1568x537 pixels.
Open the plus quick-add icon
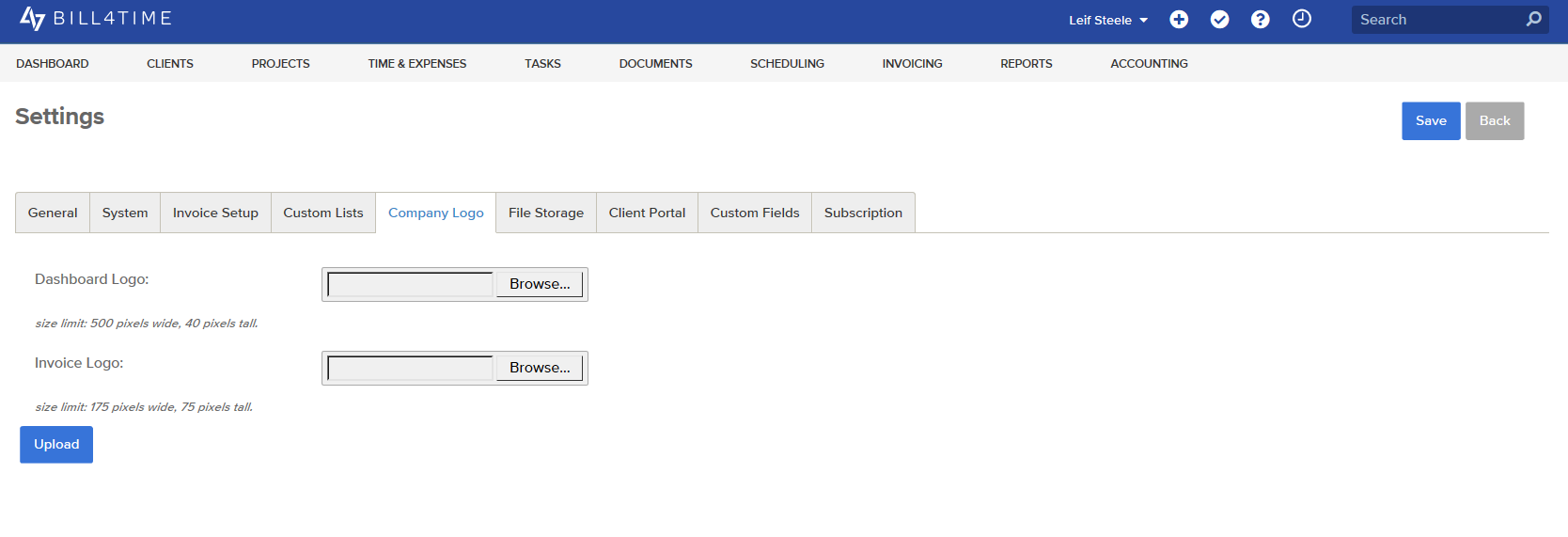pyautogui.click(x=1179, y=20)
